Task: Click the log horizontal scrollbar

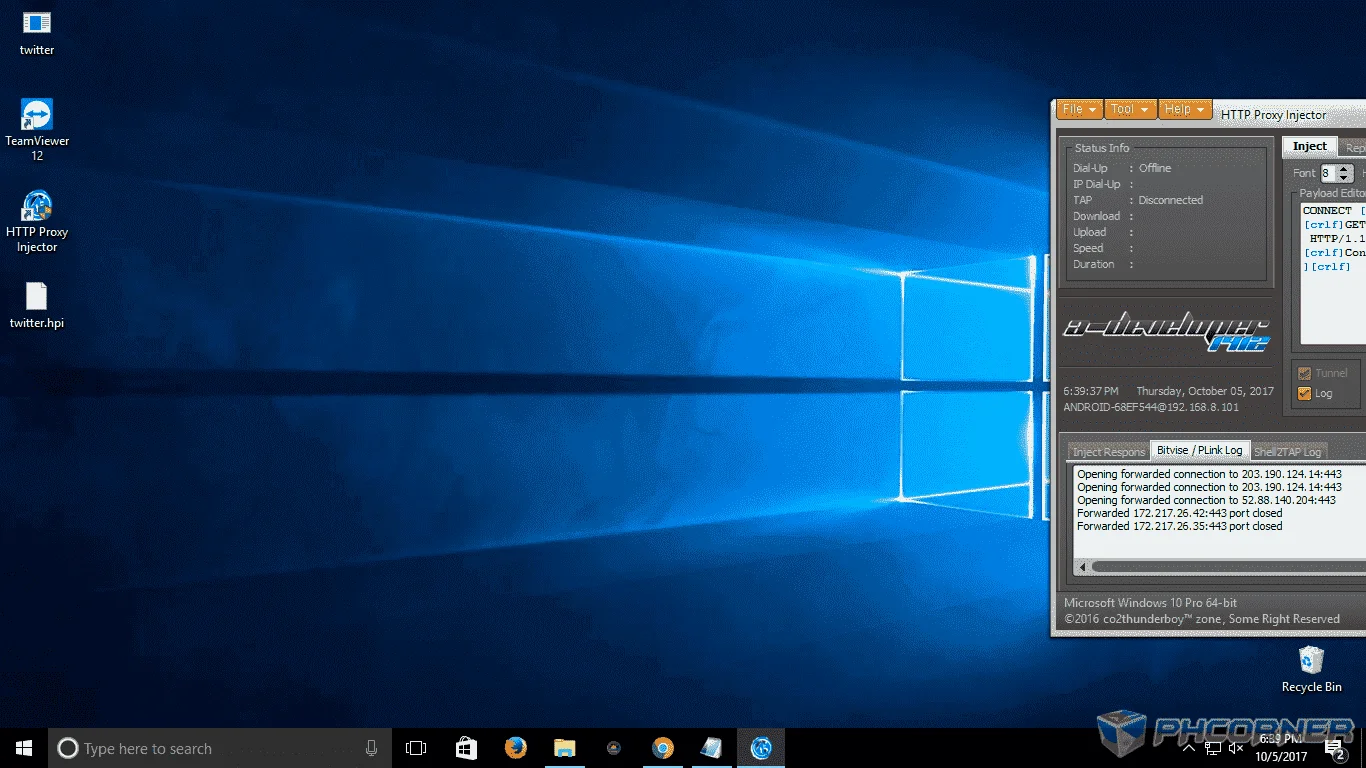Action: tap(1222, 567)
